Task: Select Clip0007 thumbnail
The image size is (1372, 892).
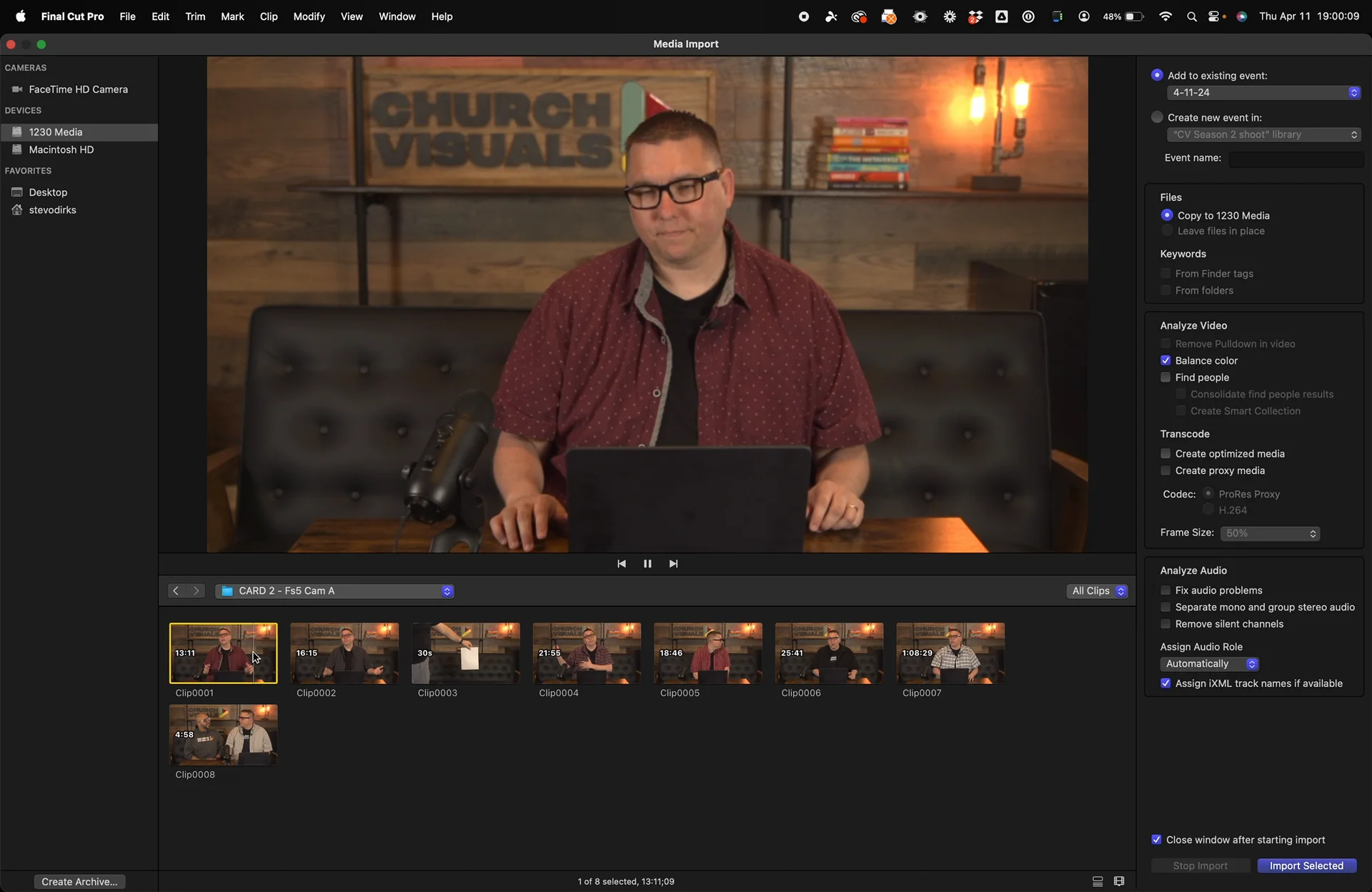Action: 950,653
